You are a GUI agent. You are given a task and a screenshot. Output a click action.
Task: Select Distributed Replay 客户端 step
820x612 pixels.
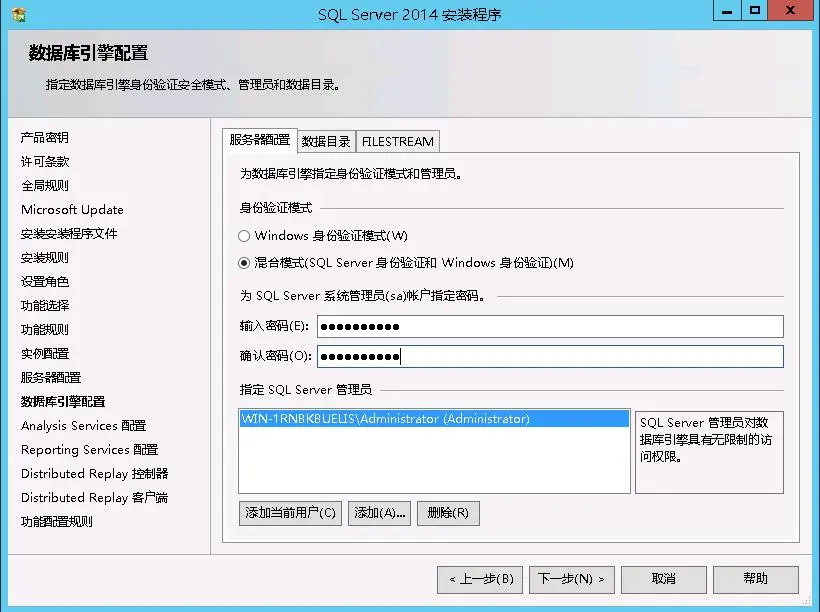tap(95, 498)
